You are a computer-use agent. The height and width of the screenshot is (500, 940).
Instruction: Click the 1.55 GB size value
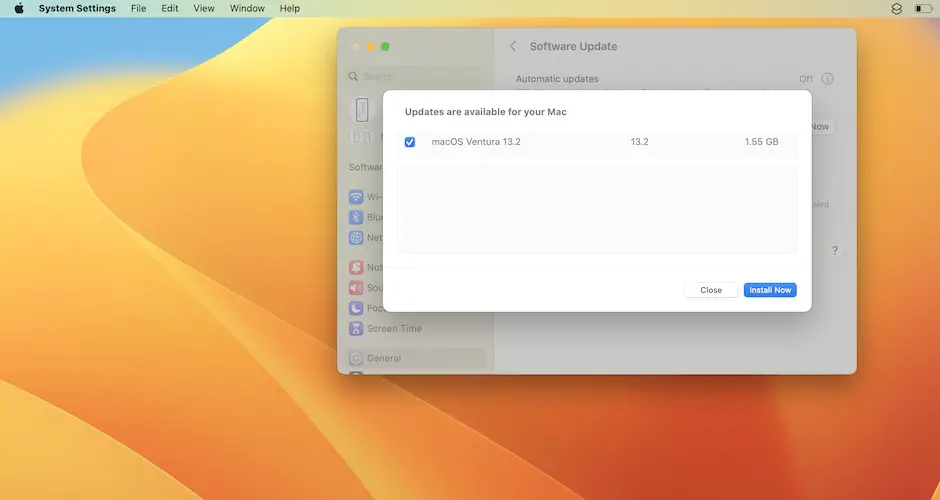click(761, 142)
